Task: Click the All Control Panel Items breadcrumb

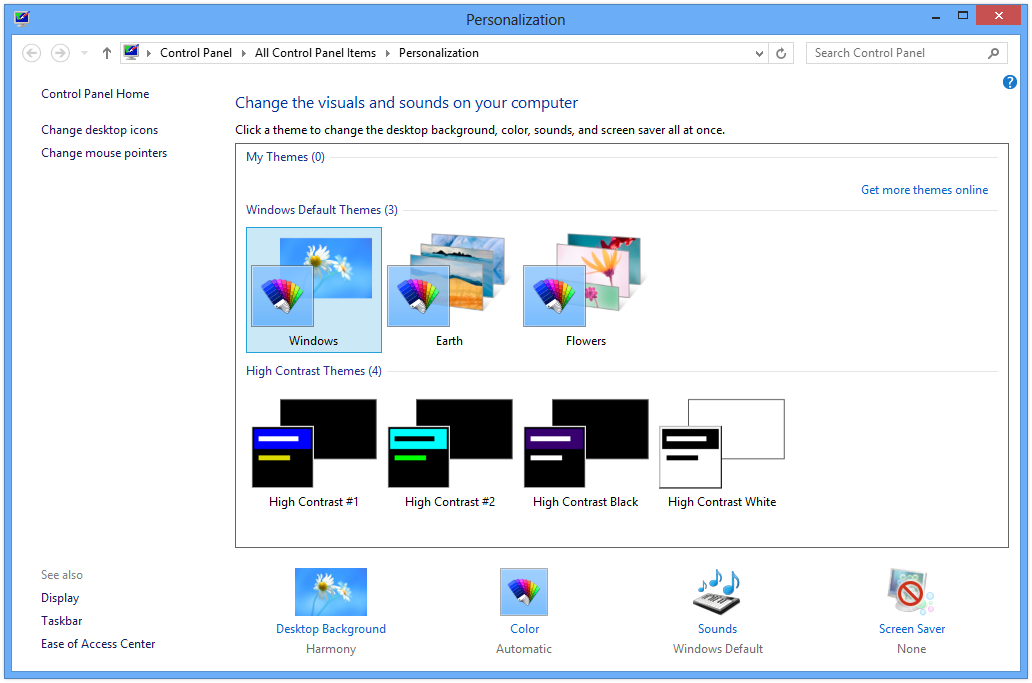Action: click(315, 53)
